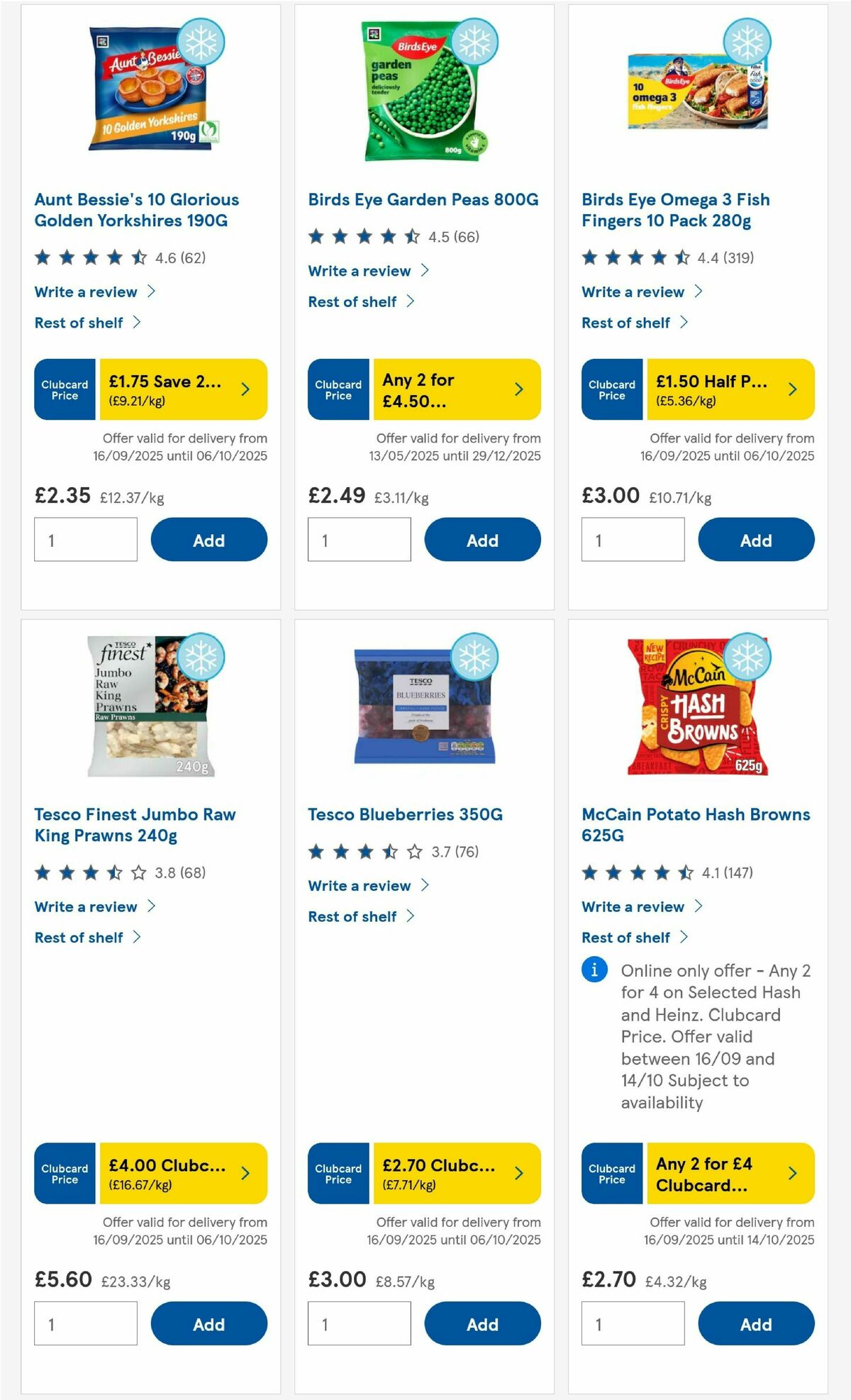Rate Birds Eye Garden Peas by clicking its stars
This screenshot has width=851, height=1400.
(362, 237)
